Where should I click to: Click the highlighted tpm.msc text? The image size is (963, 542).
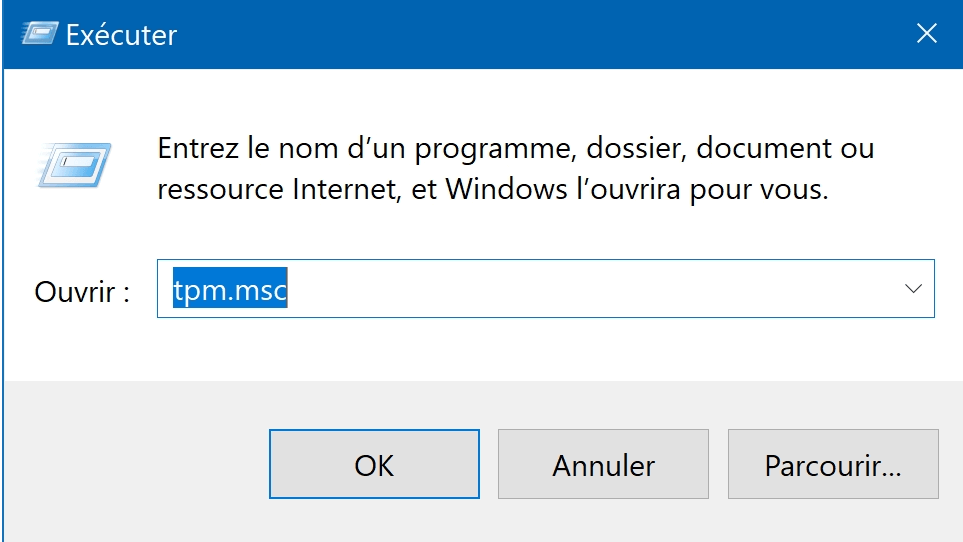(x=230, y=289)
